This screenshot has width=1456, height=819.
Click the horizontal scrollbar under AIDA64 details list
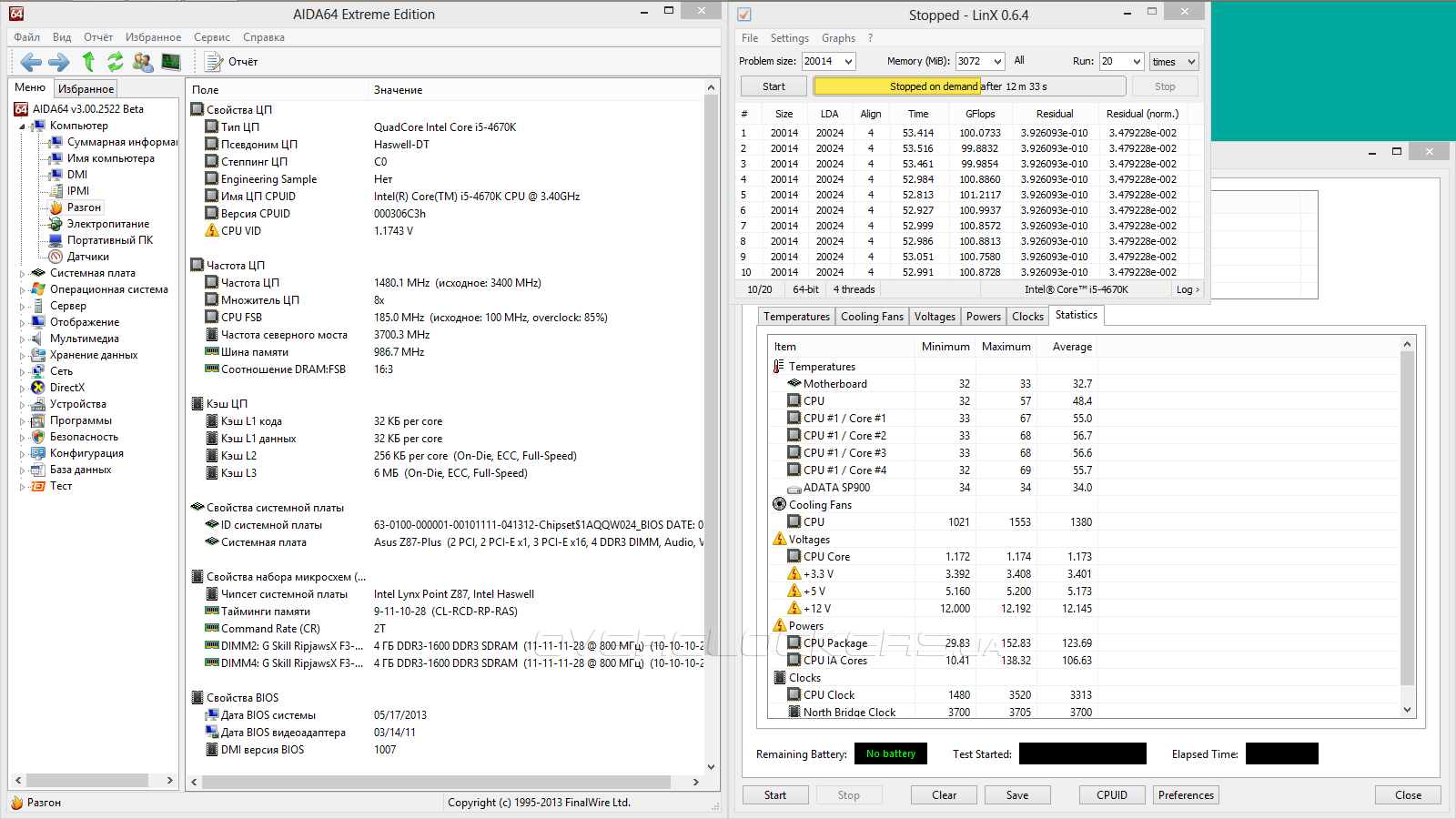(437, 782)
